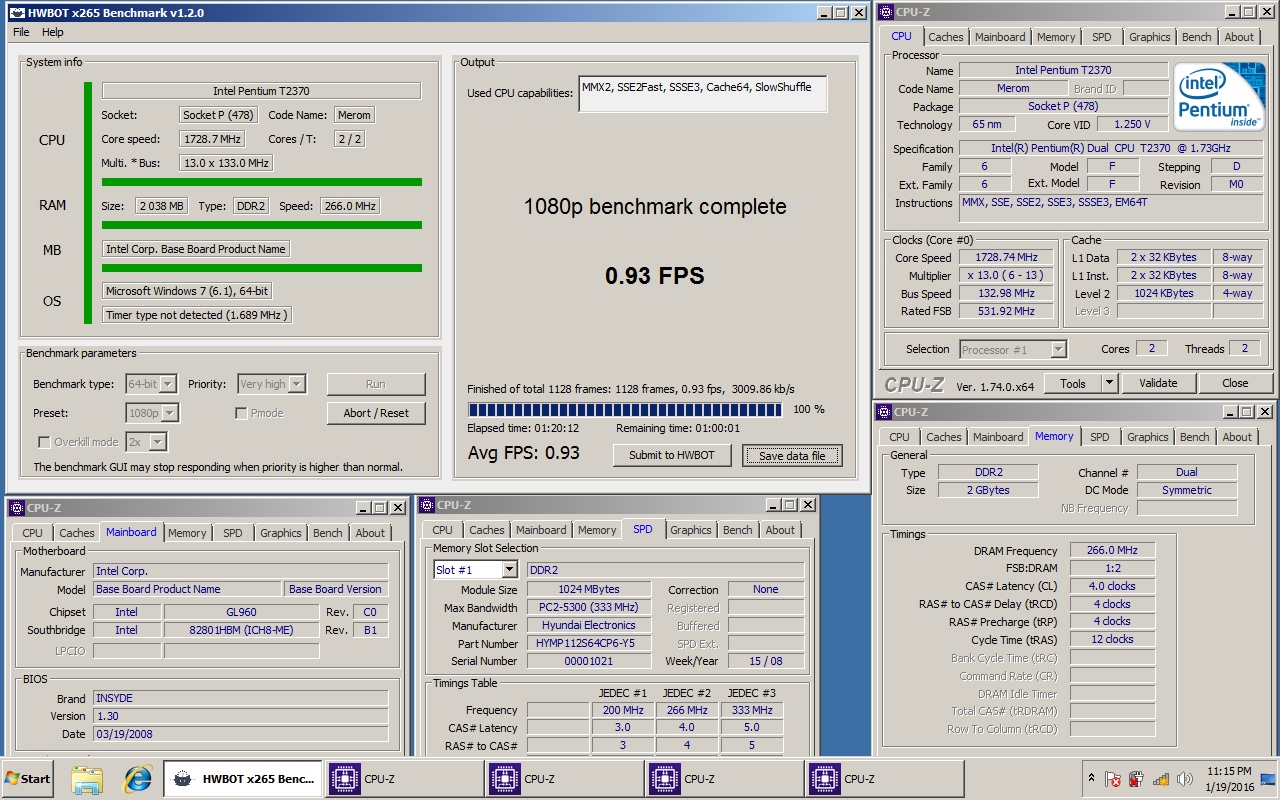The height and width of the screenshot is (800, 1280).
Task: Open About tab in the Mainboard window
Action: pyautogui.click(x=370, y=533)
